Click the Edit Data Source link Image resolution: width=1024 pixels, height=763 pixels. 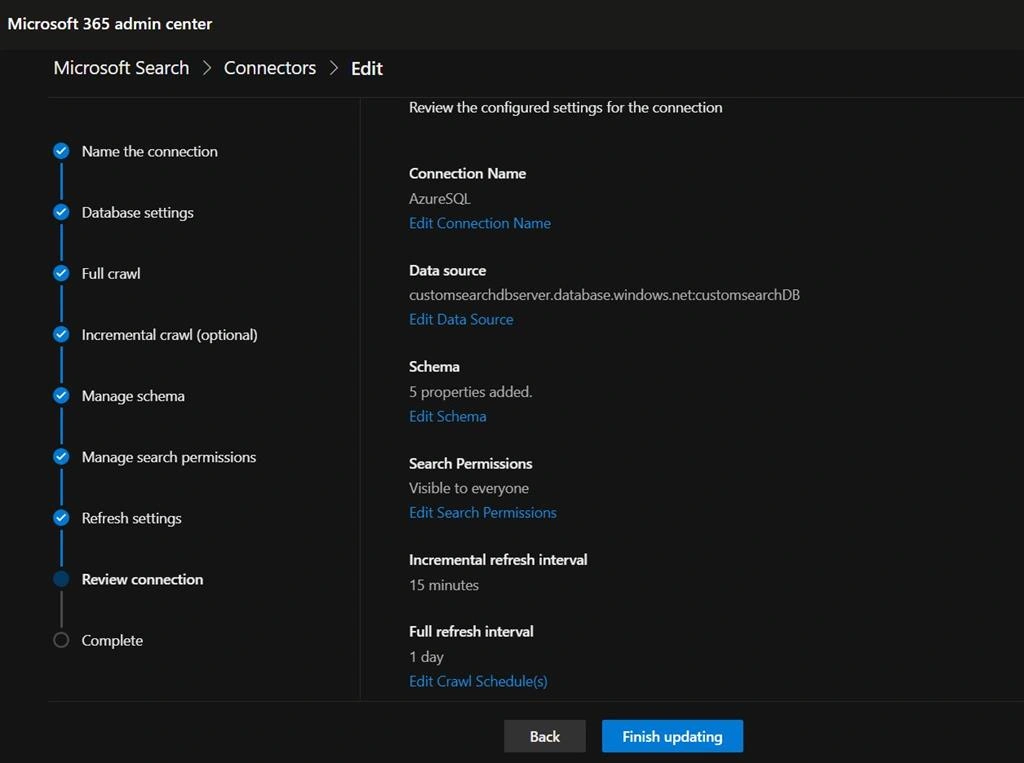pyautogui.click(x=461, y=319)
